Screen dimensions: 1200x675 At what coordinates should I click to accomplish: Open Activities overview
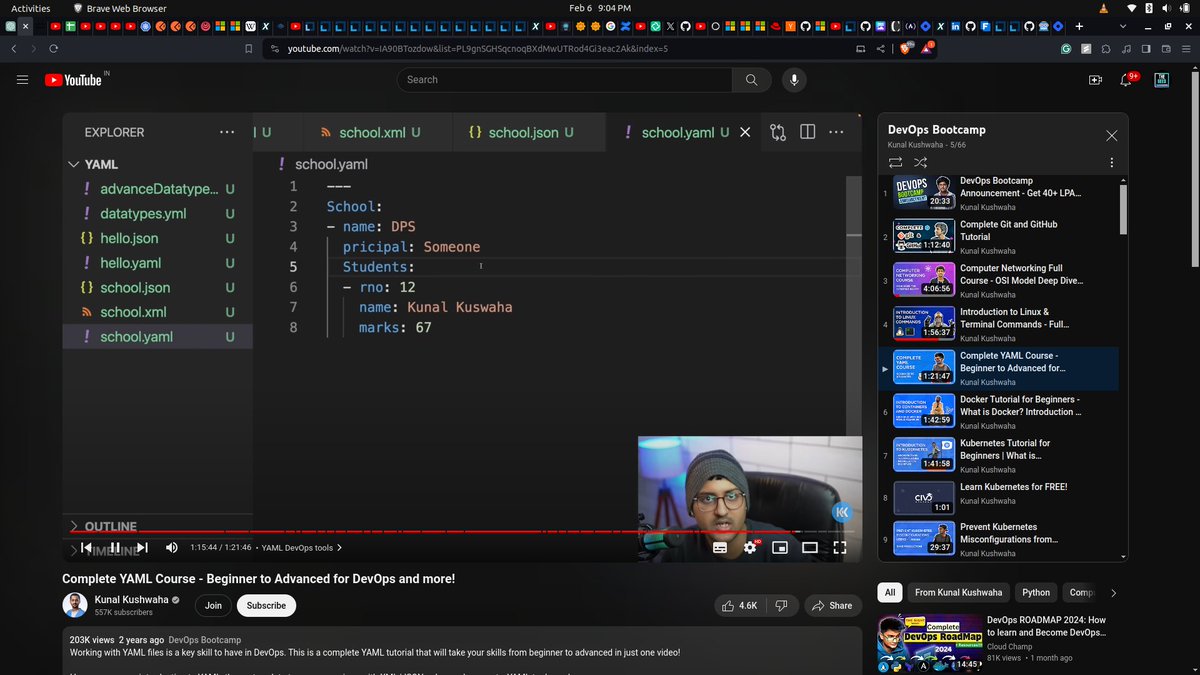[31, 8]
